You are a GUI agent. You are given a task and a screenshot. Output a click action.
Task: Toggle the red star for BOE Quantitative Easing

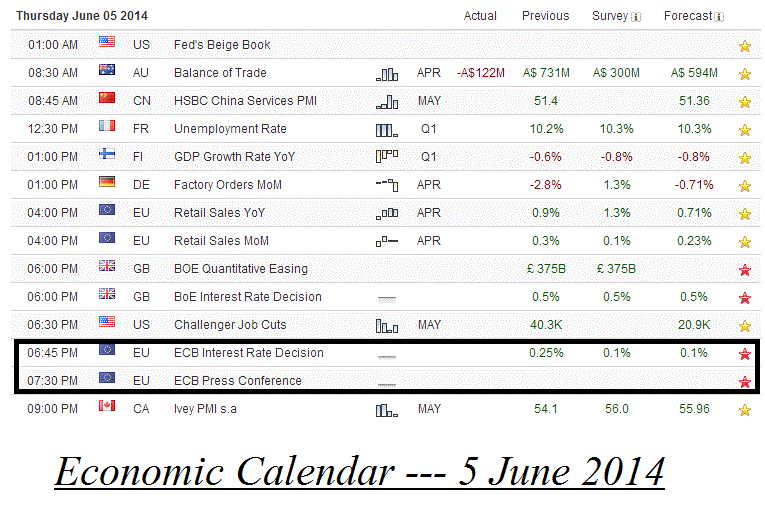click(744, 270)
